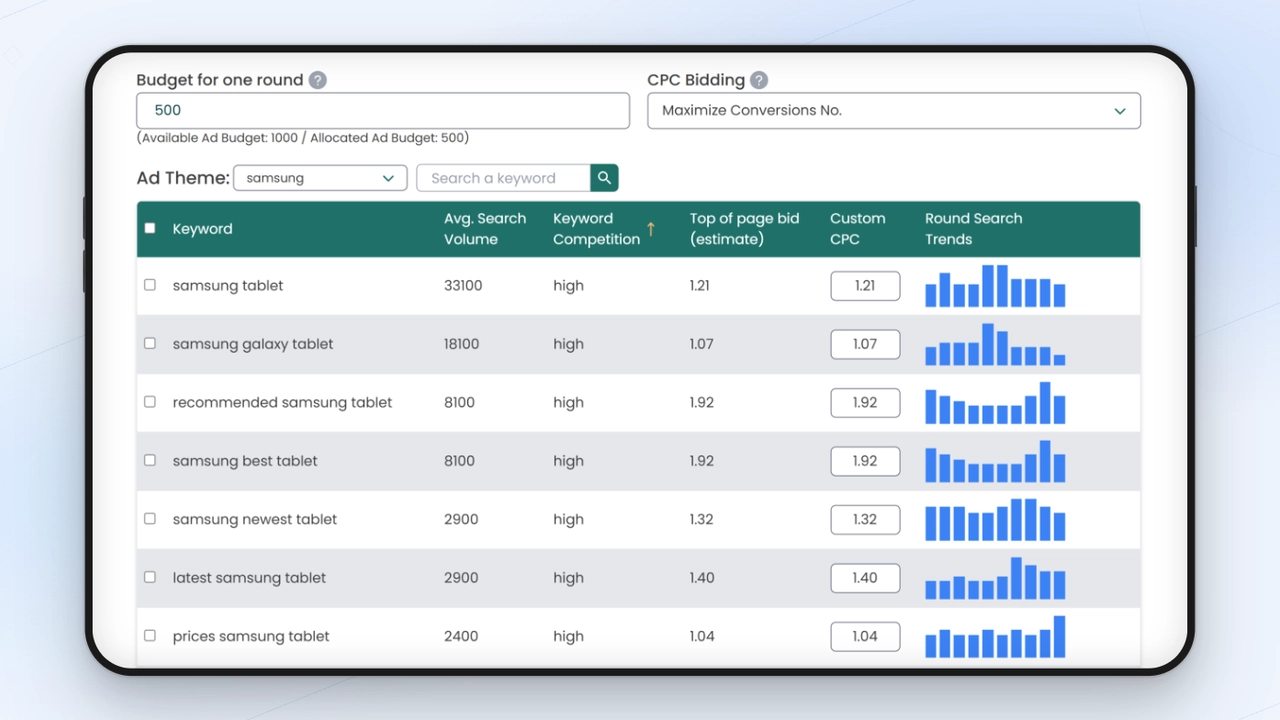Screen dimensions: 1280x720
Task: Click the Top of page bid header
Action: (744, 229)
